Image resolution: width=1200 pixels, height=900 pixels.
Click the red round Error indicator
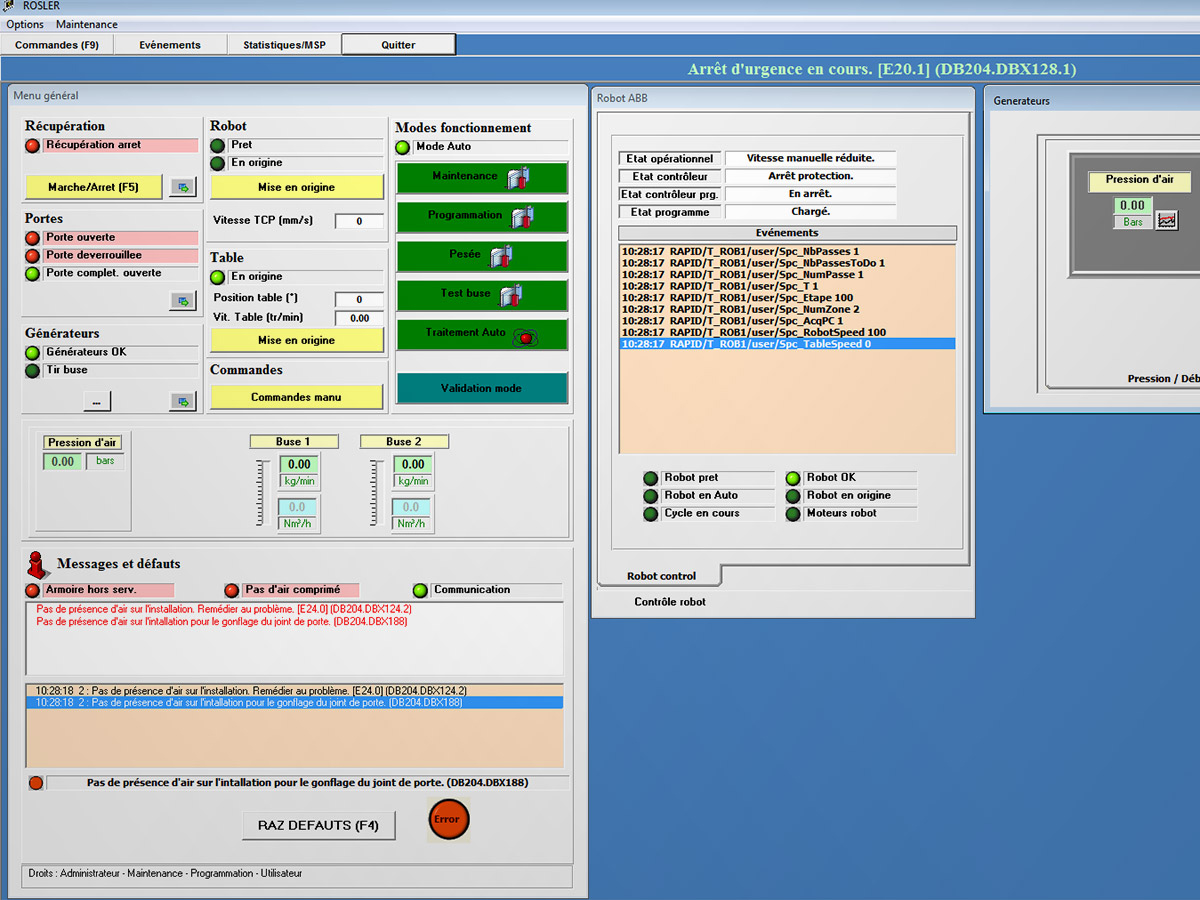pyautogui.click(x=448, y=820)
